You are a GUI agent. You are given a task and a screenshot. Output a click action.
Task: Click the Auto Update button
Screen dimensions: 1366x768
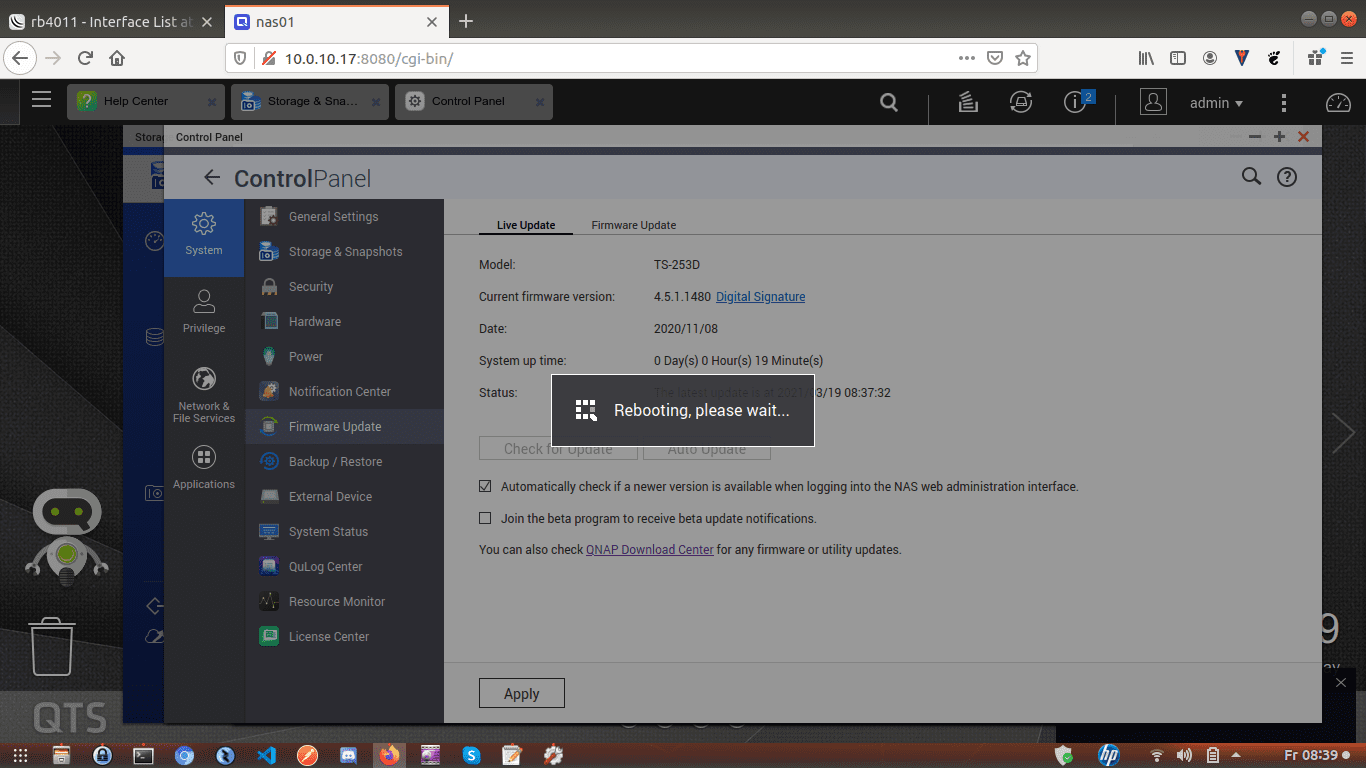coord(707,449)
